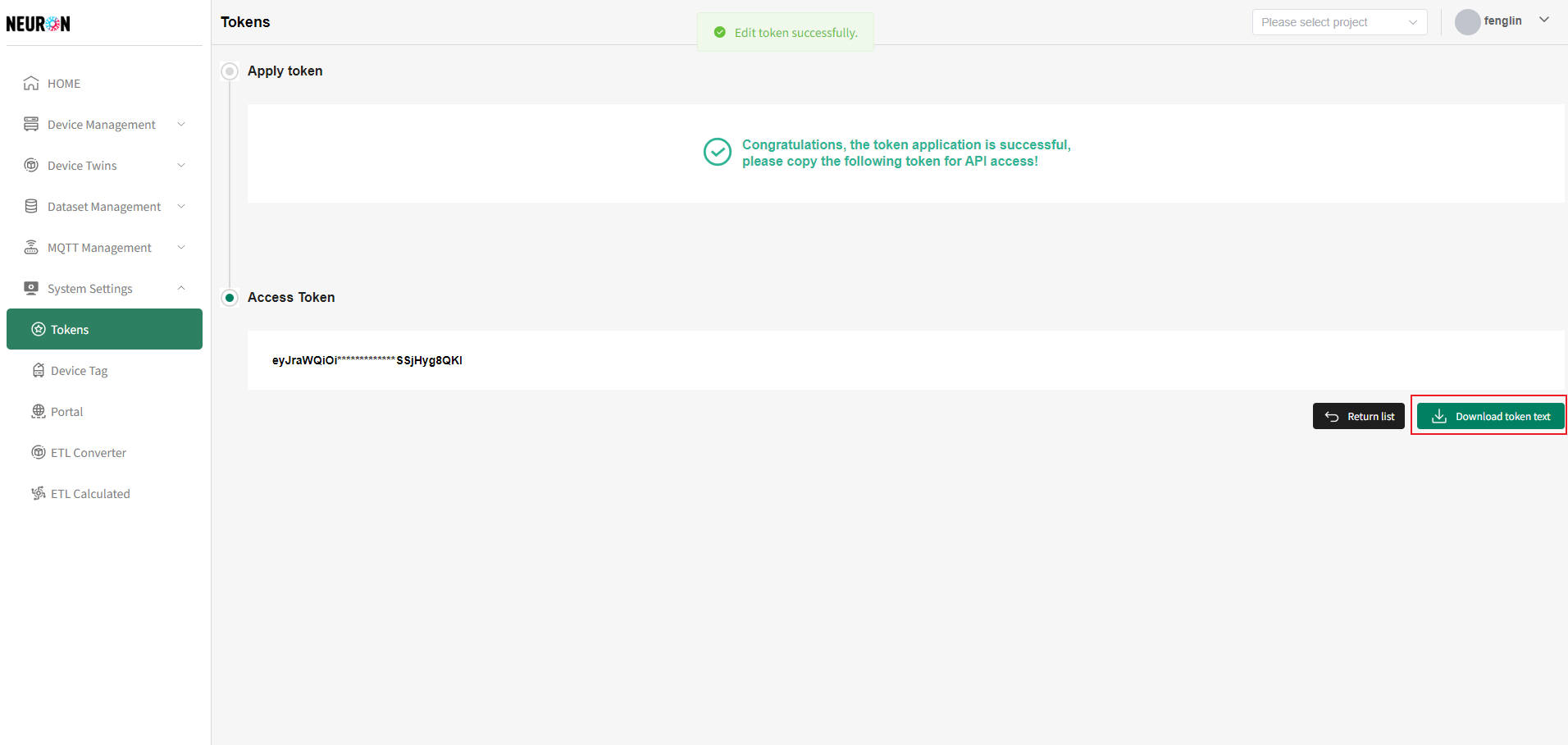Click the Tokens star icon
The image size is (1568, 745).
pyautogui.click(x=39, y=329)
